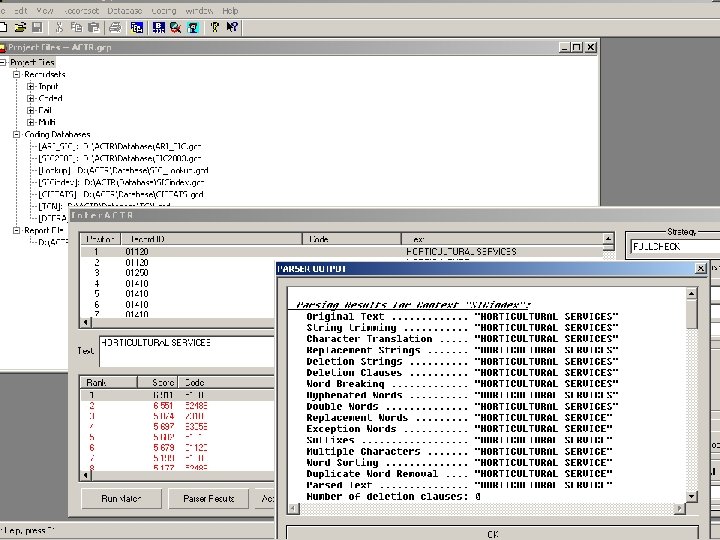
Task: Open the Help menu
Action: (230, 11)
